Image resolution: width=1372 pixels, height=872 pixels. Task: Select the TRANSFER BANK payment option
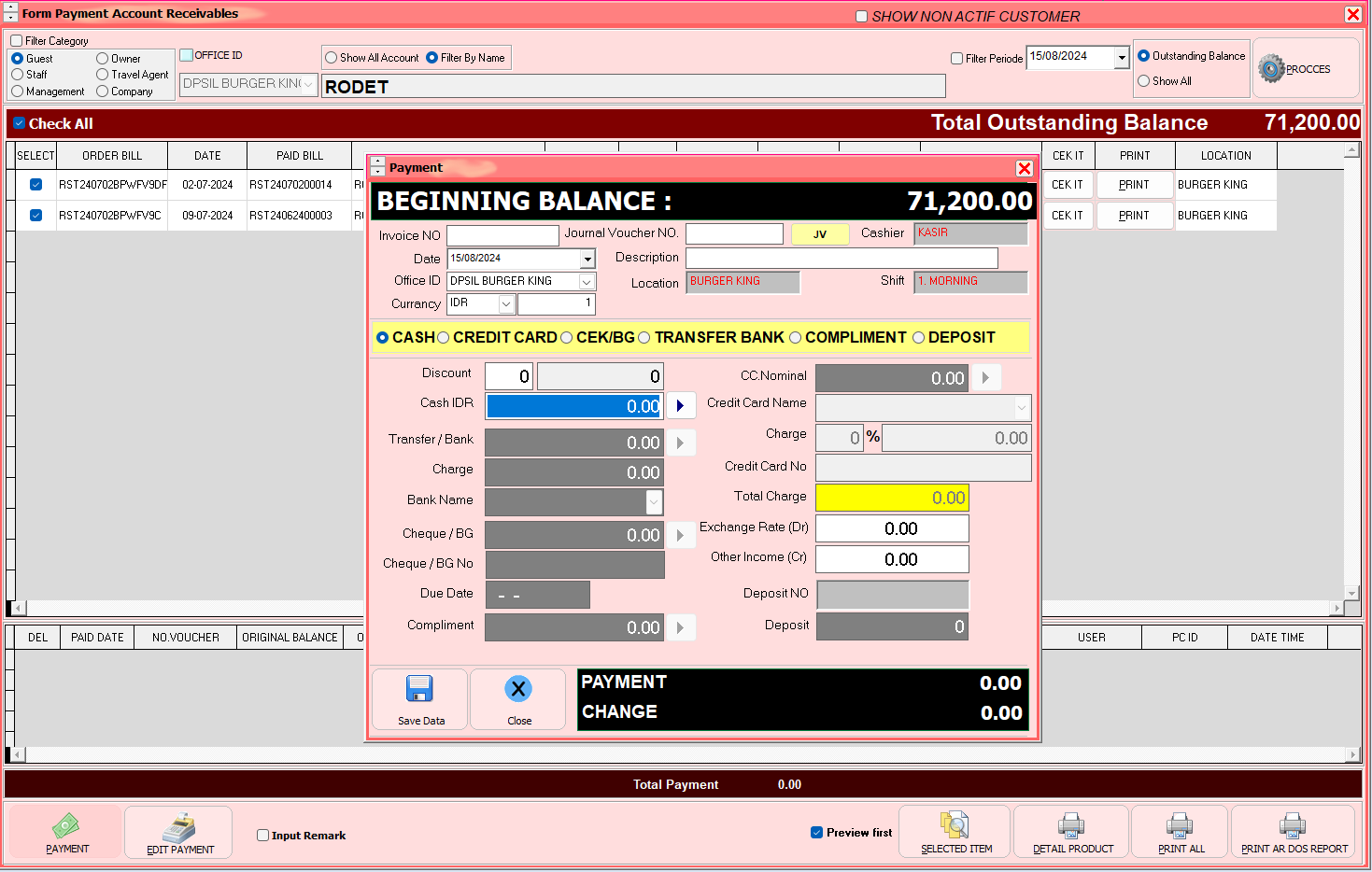pyautogui.click(x=644, y=338)
